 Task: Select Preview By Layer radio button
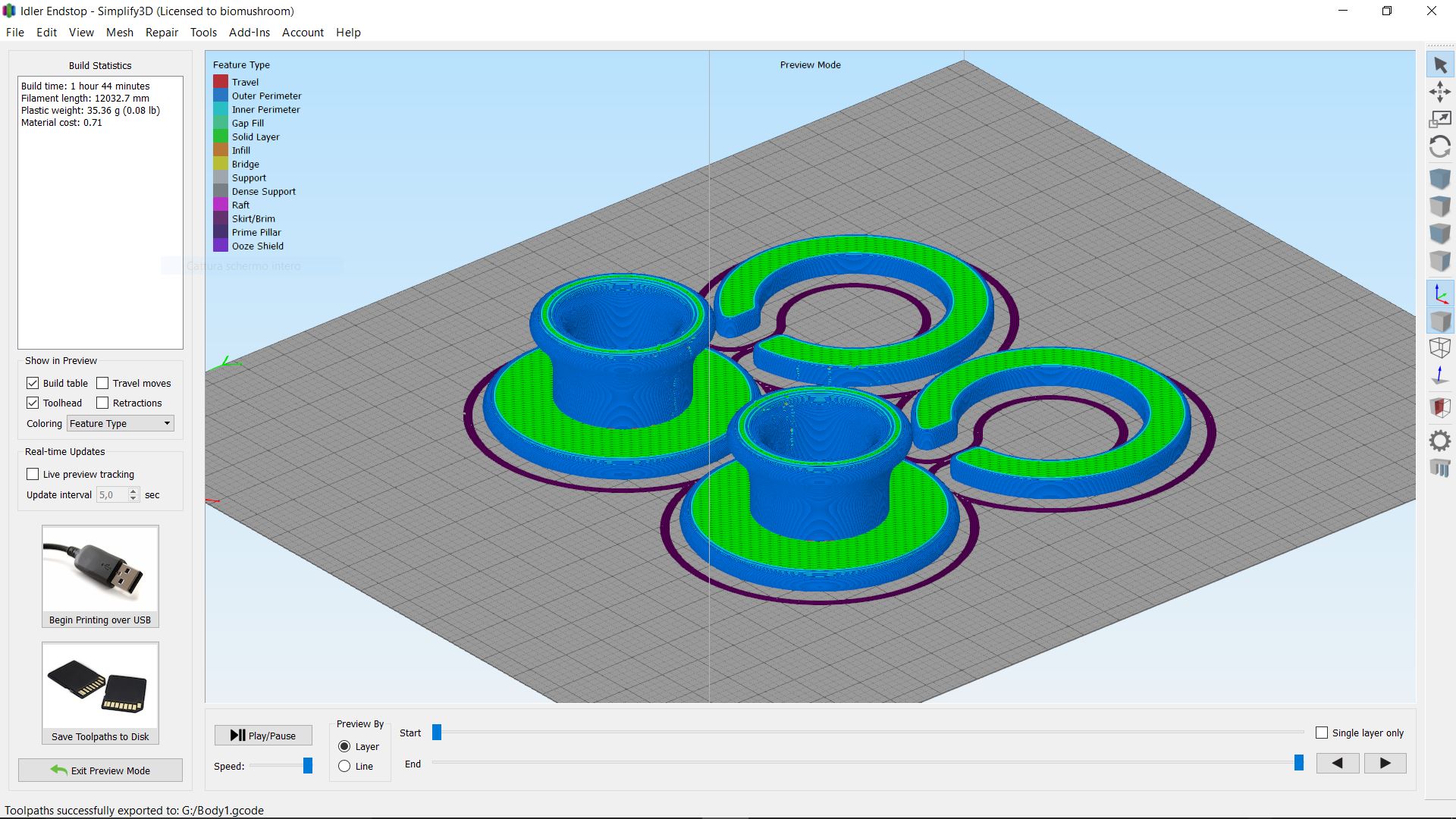(344, 746)
